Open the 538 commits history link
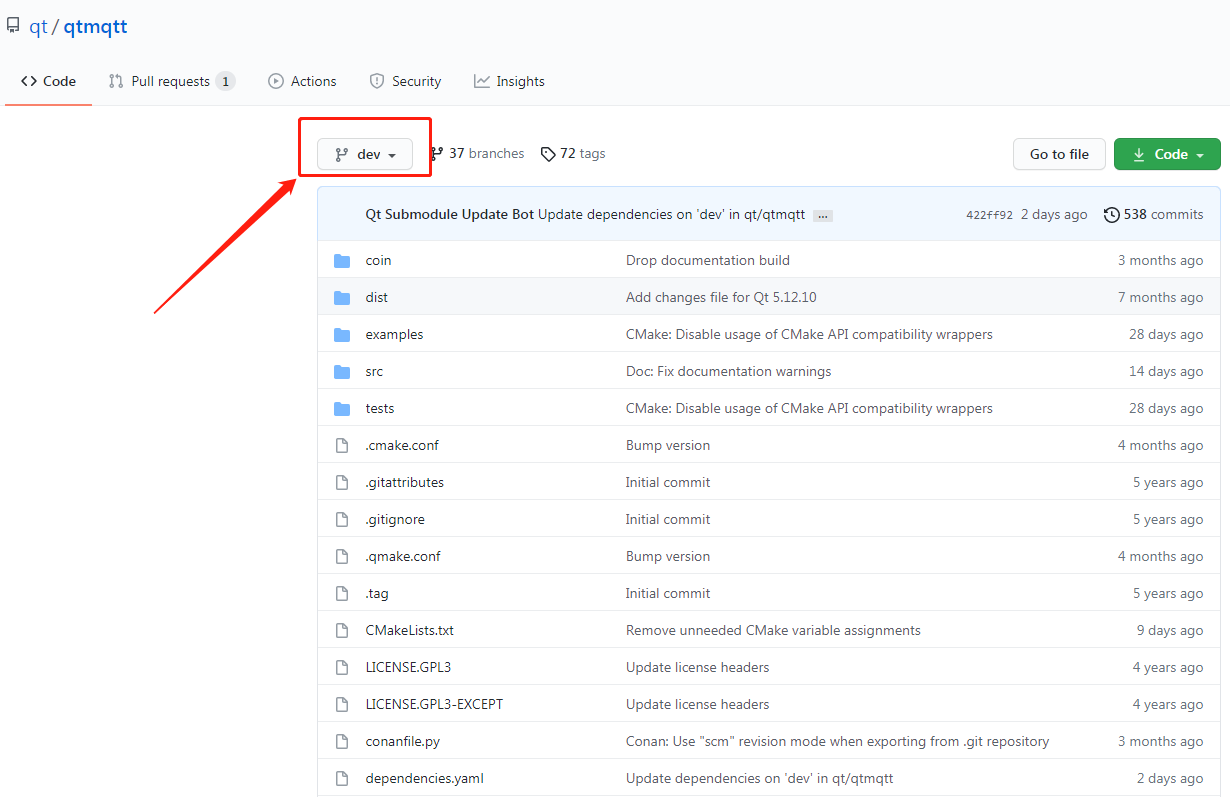Image resolution: width=1230 pixels, height=797 pixels. [x=1154, y=215]
